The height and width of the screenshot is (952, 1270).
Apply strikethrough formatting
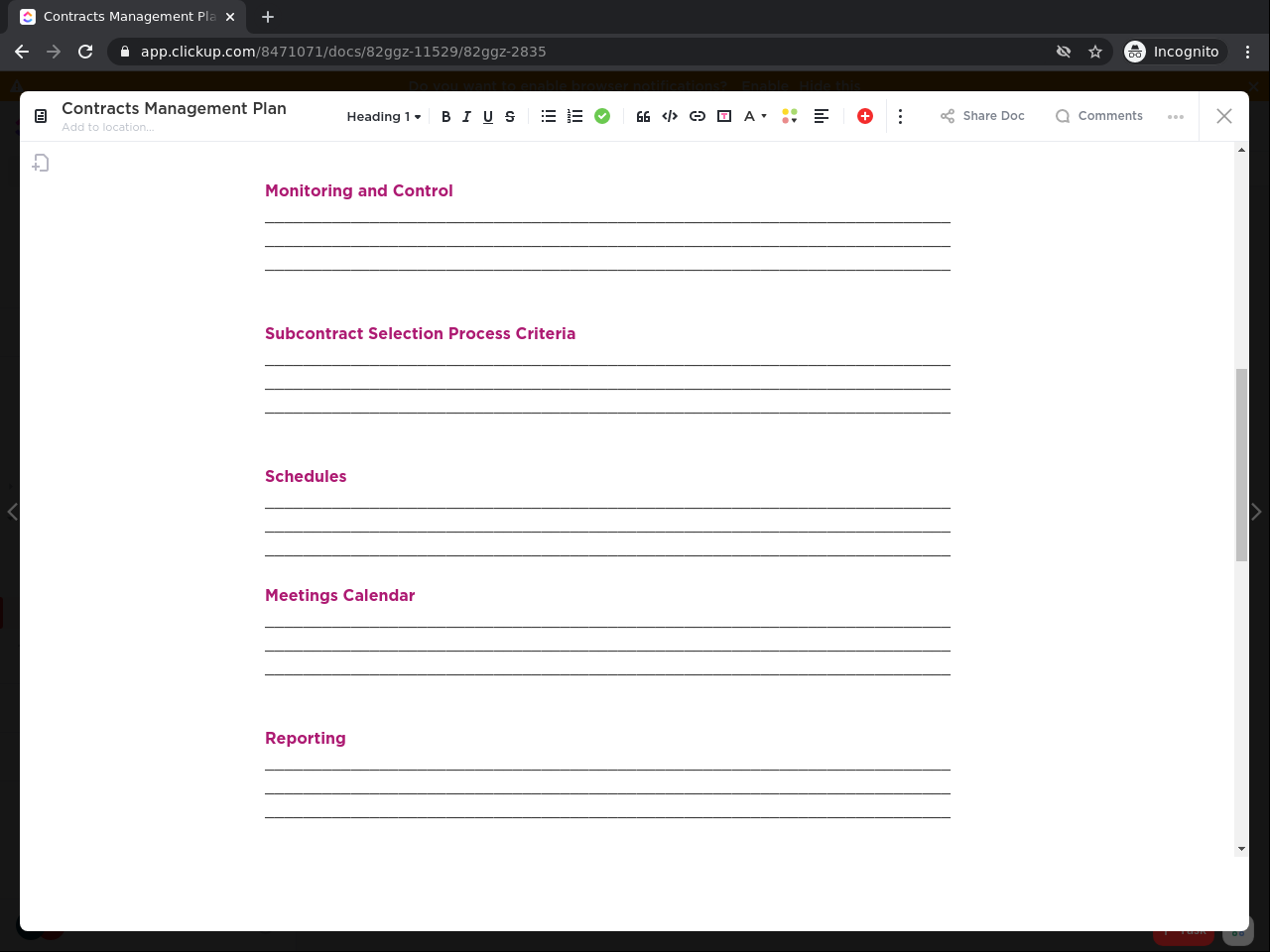point(510,116)
